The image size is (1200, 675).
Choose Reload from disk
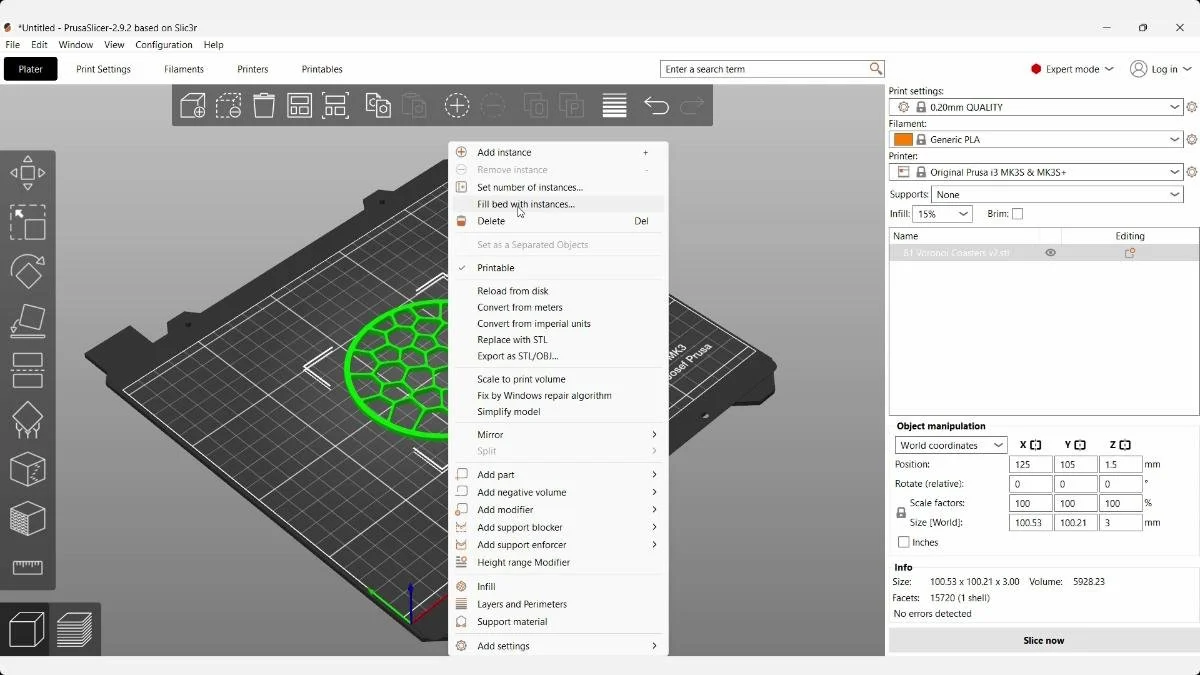(557, 291)
